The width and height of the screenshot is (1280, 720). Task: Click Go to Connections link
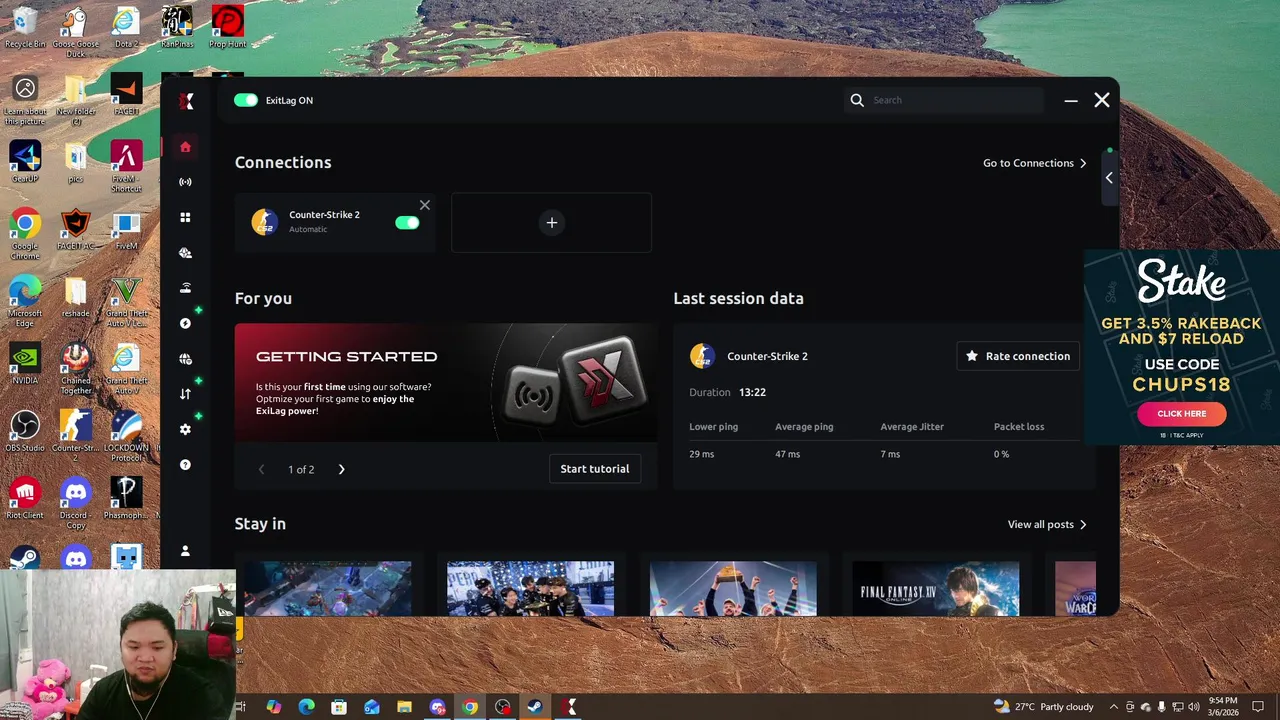[1035, 163]
